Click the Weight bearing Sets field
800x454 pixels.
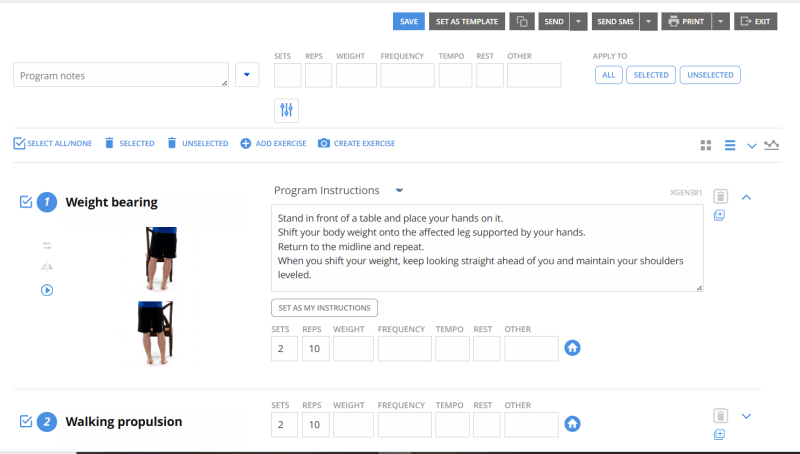tap(284, 348)
